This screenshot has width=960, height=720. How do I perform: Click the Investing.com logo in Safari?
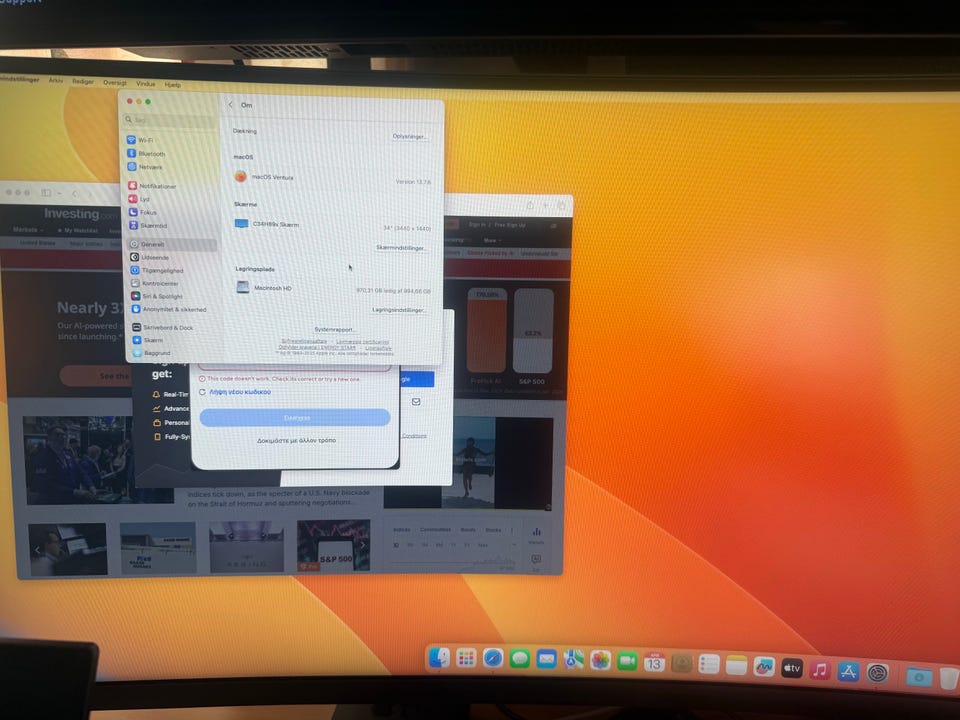[x=80, y=214]
